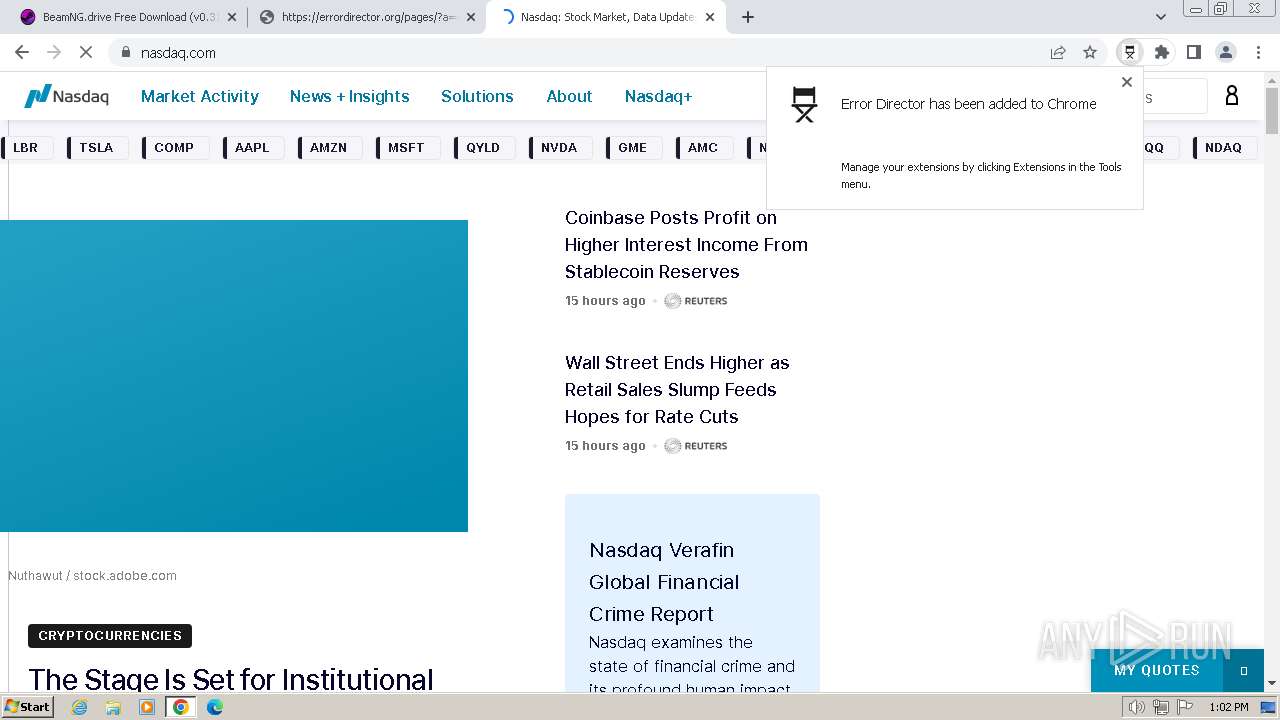This screenshot has width=1280, height=720.
Task: Select the NVDA ticker chip
Action: coord(559,148)
